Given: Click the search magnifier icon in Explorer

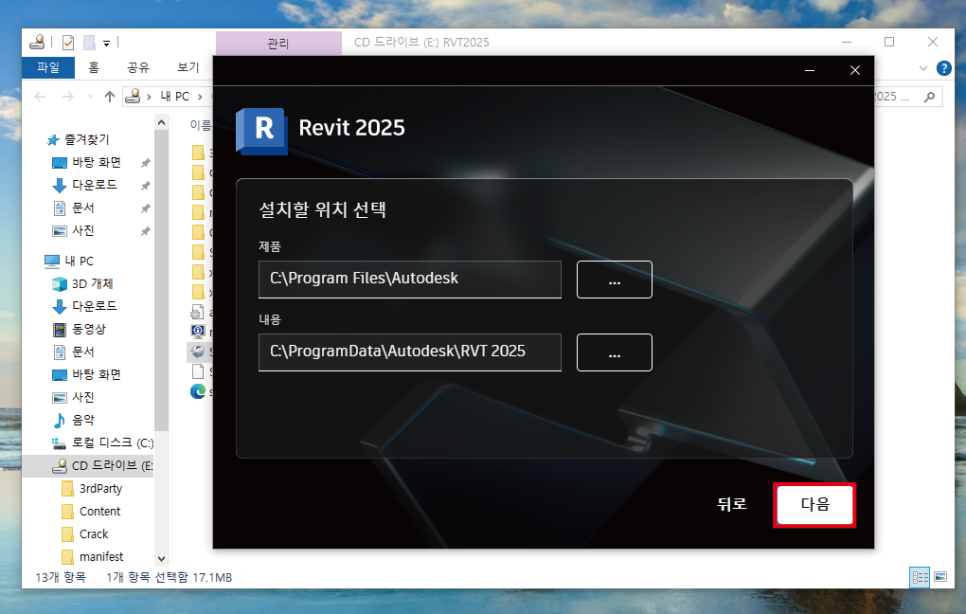Looking at the screenshot, I should pyautogui.click(x=930, y=96).
